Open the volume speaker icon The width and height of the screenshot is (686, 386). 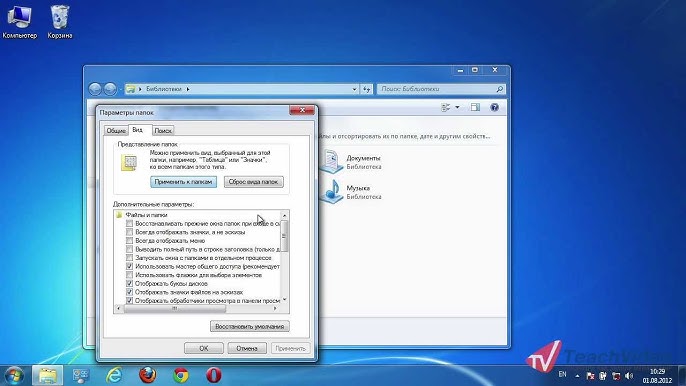[x=630, y=376]
